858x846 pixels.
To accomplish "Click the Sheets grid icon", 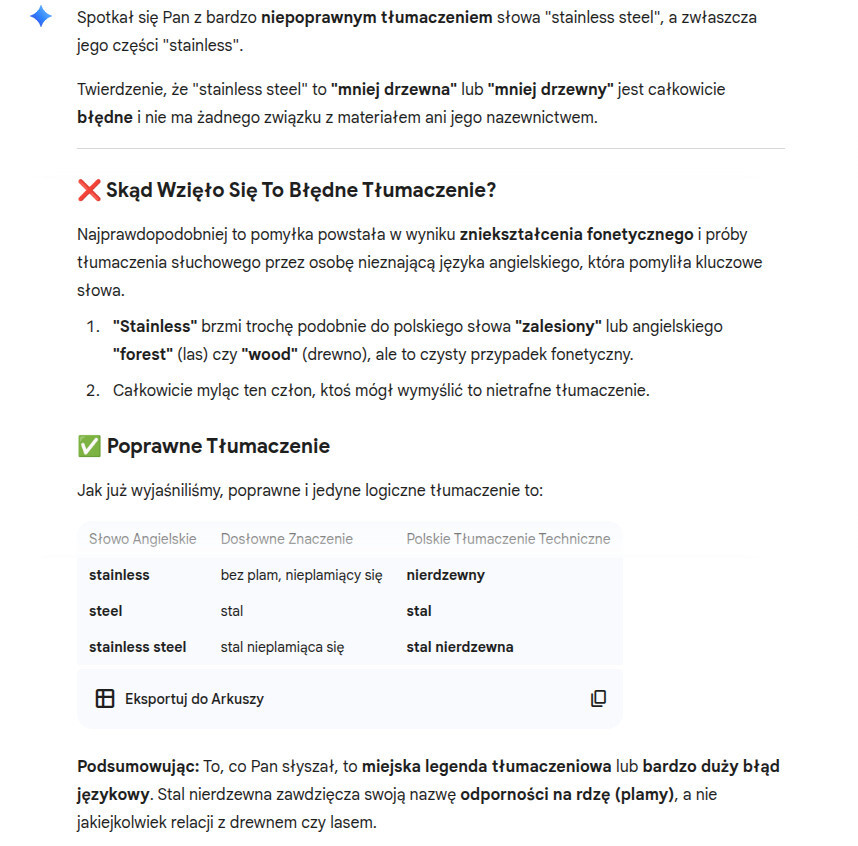I will [x=104, y=698].
